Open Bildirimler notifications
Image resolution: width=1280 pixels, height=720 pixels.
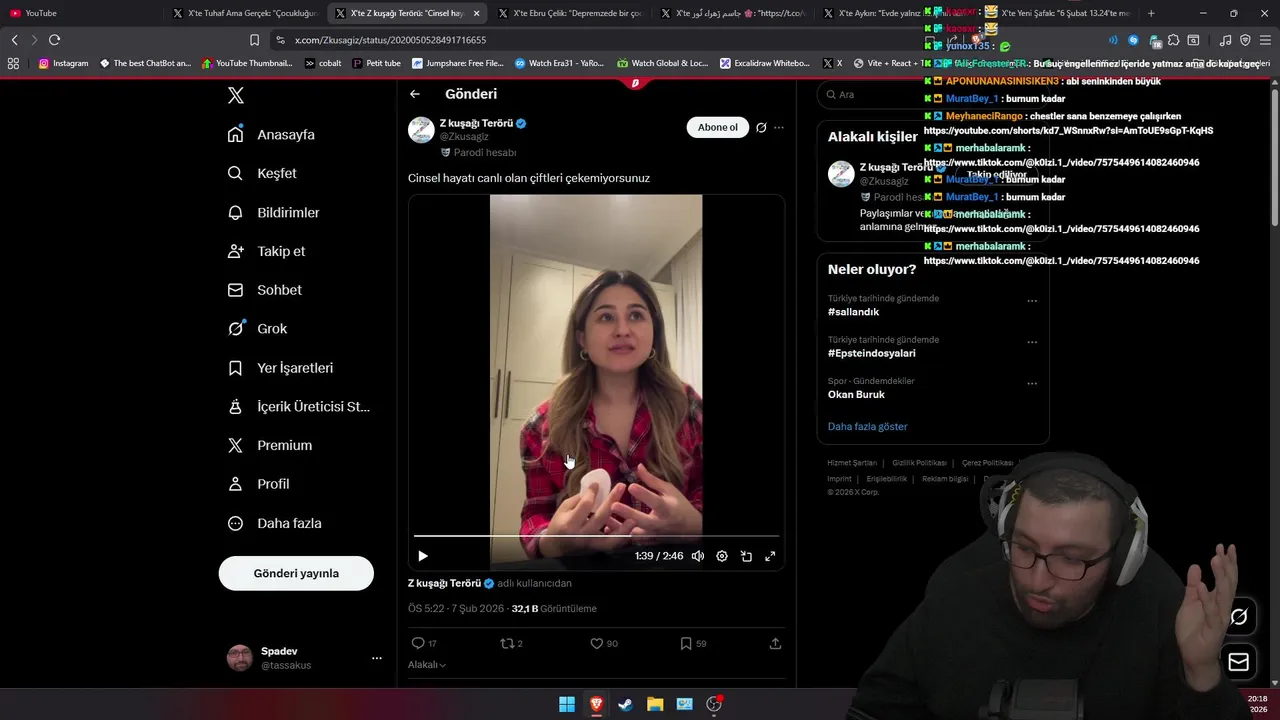click(x=273, y=212)
